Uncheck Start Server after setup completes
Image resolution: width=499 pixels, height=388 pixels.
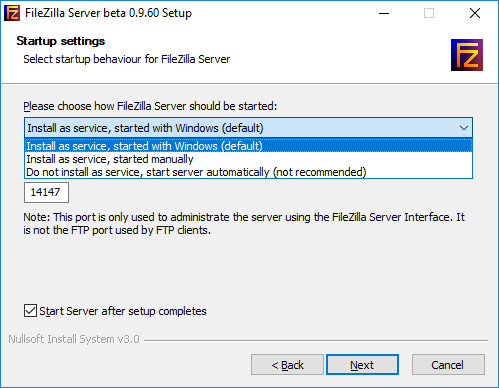pos(30,311)
